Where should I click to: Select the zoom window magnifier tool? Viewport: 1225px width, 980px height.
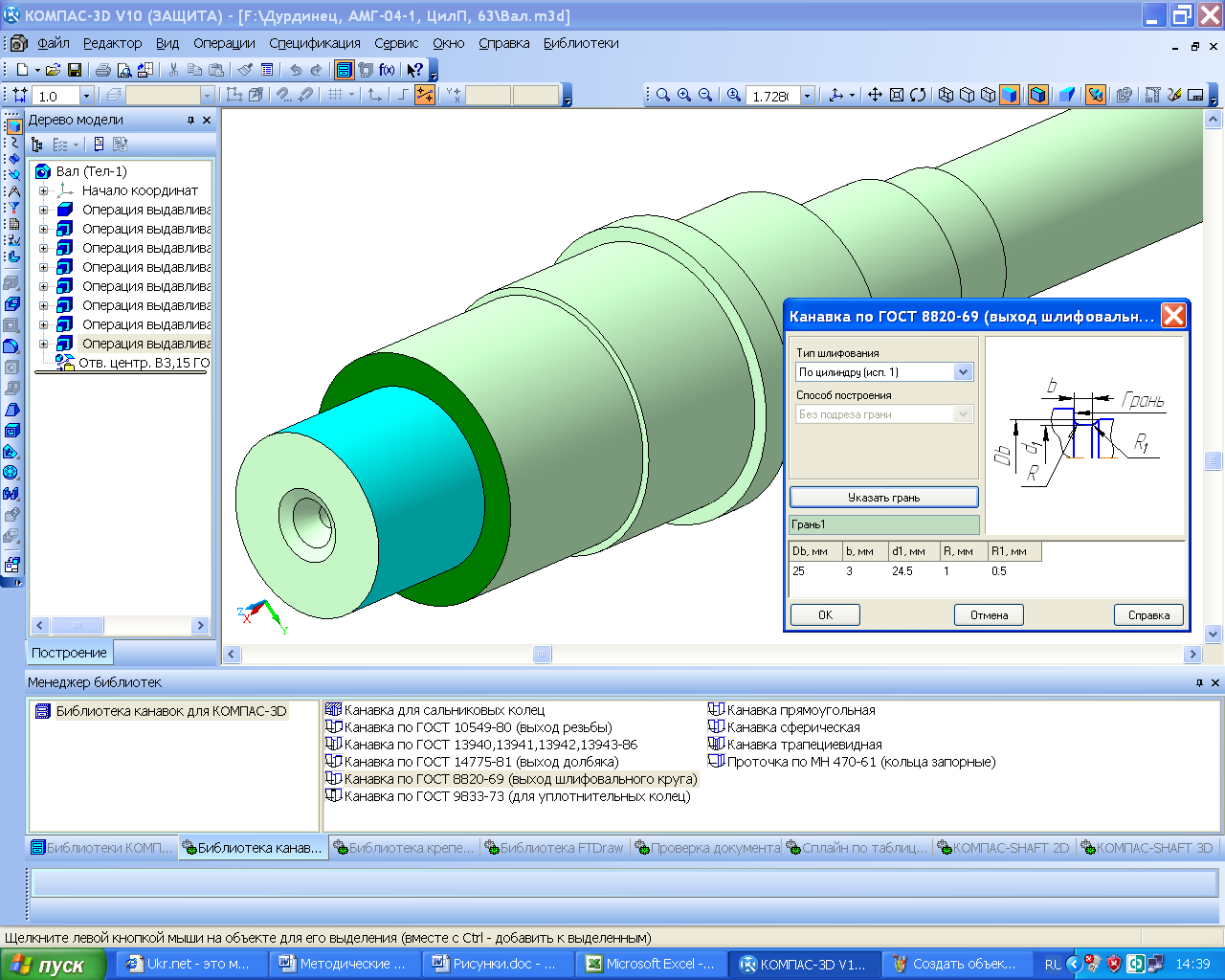[x=662, y=95]
